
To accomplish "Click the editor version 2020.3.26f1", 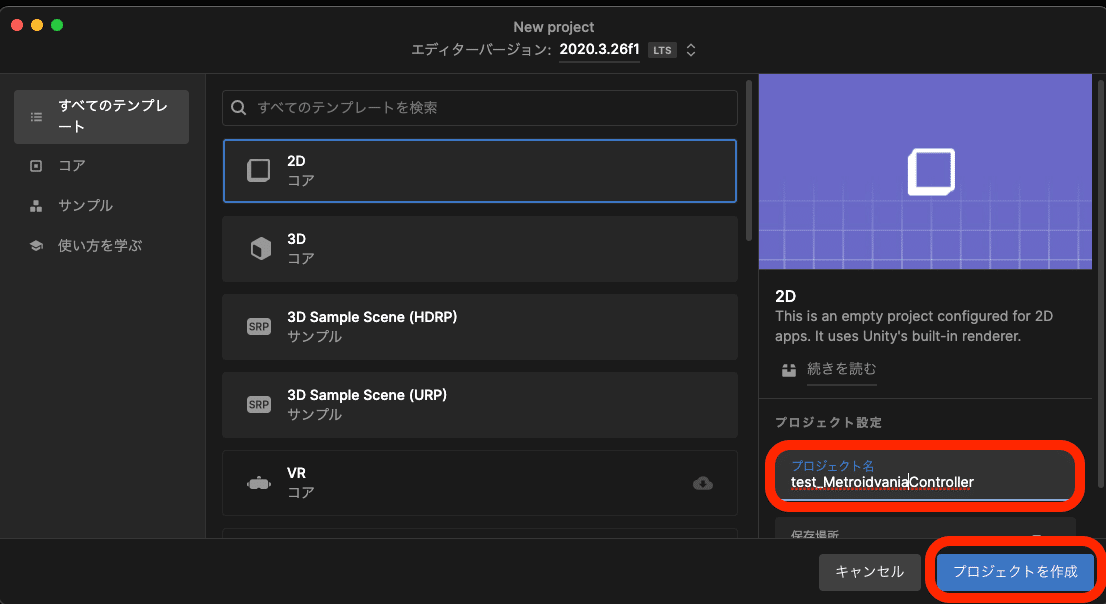I will [x=600, y=49].
